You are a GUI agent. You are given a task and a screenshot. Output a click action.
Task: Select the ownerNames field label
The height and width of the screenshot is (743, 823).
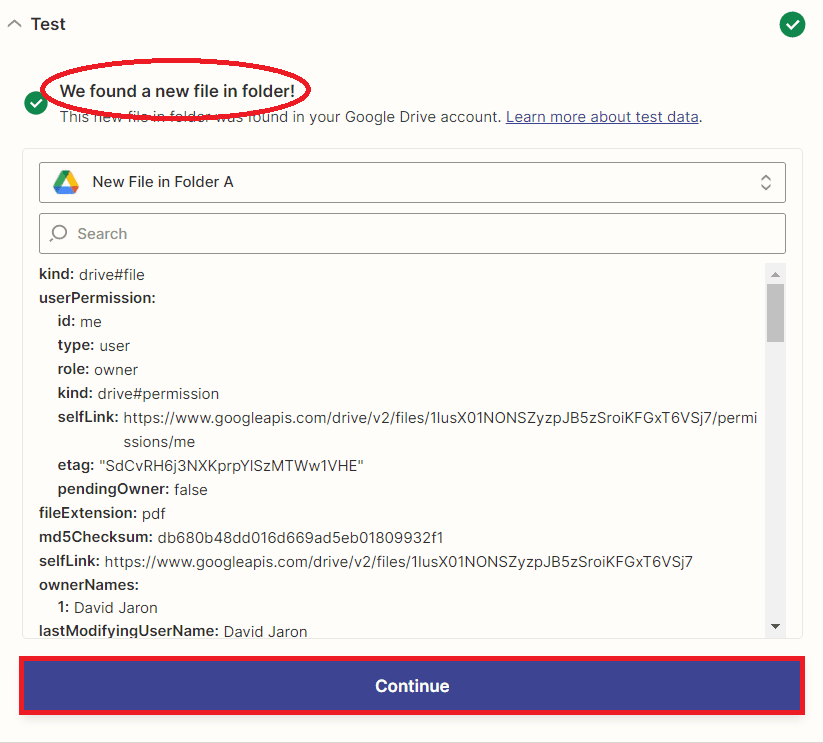click(x=88, y=584)
